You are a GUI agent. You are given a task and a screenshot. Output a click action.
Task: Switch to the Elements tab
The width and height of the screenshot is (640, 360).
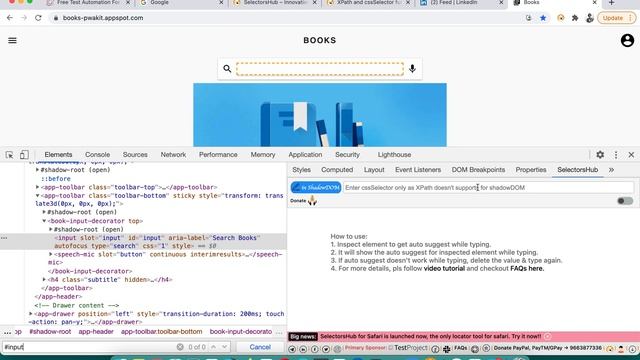pos(58,155)
